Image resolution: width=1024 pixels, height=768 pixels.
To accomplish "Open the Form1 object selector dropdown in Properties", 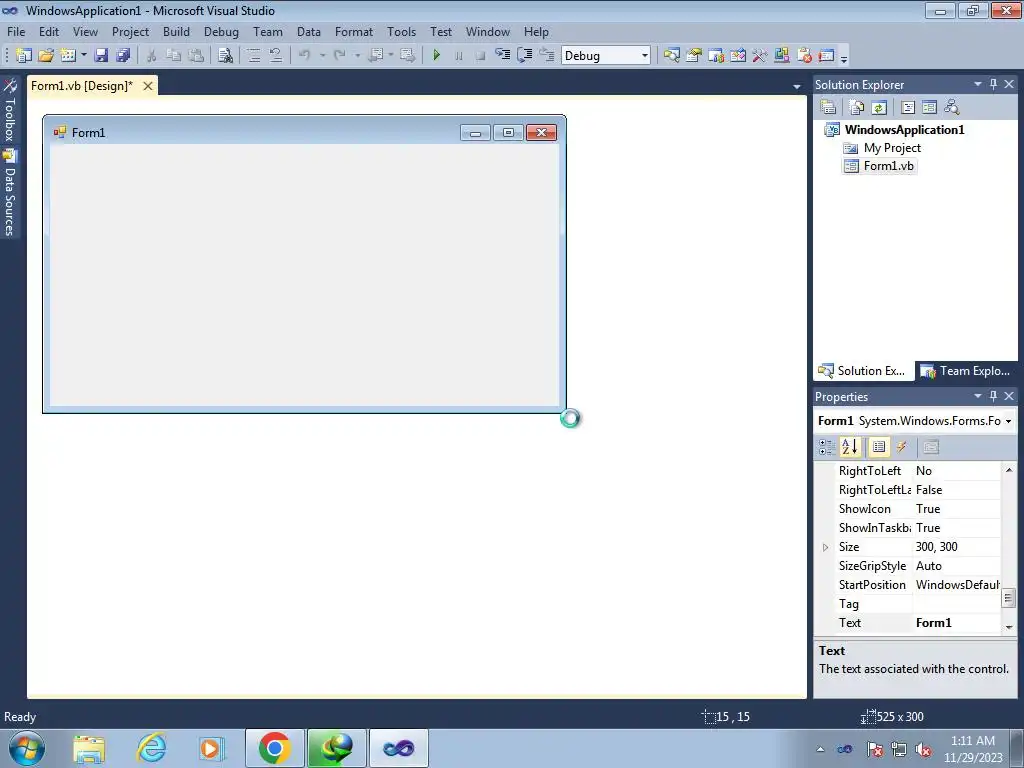I will [1008, 421].
